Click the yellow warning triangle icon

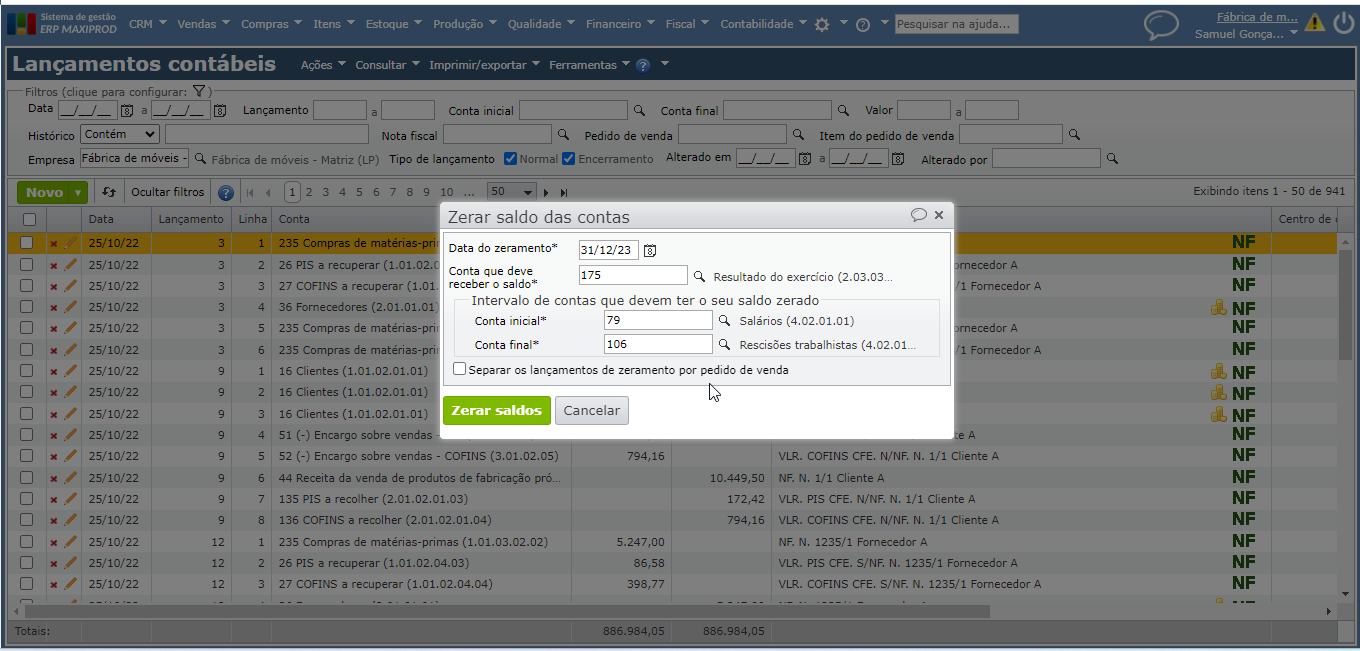click(x=1314, y=22)
